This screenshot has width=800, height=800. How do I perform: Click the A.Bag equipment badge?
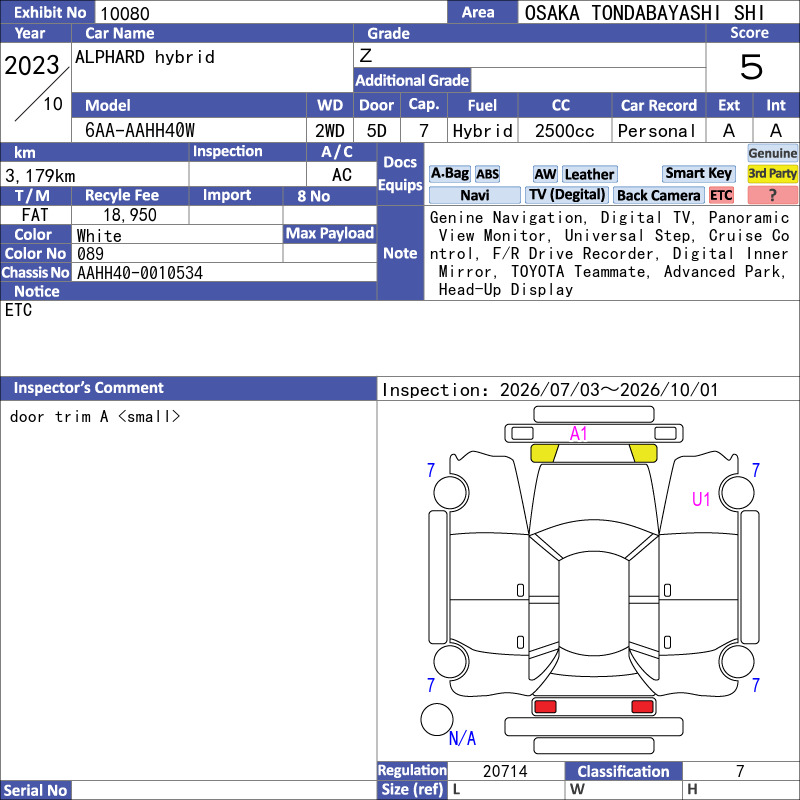pos(449,174)
